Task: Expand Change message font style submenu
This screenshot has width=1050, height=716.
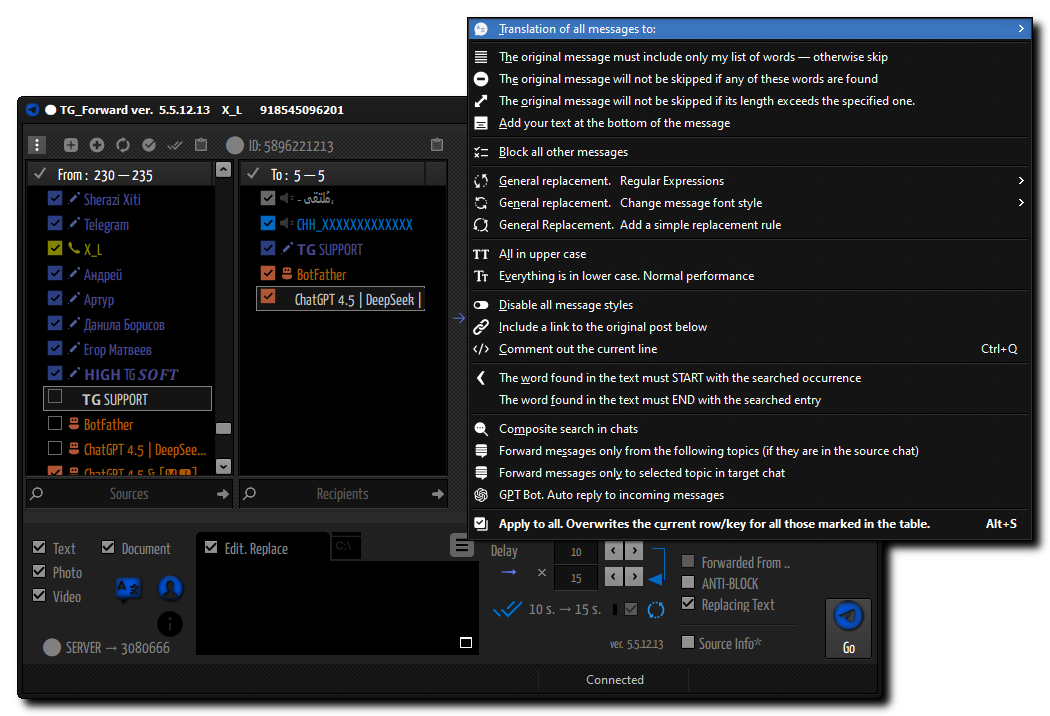Action: 749,203
